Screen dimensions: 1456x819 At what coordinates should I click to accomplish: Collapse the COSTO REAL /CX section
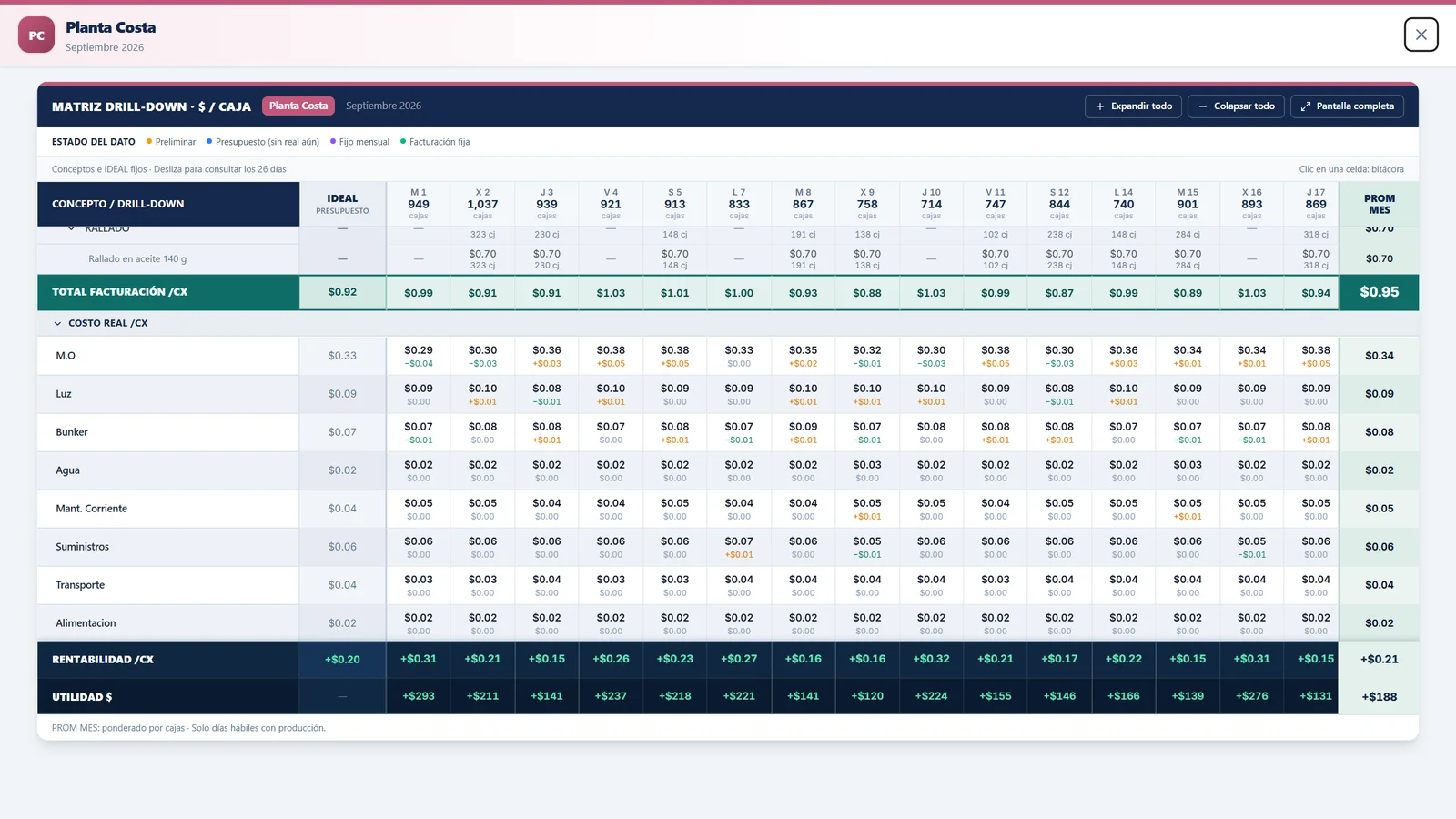coord(57,323)
